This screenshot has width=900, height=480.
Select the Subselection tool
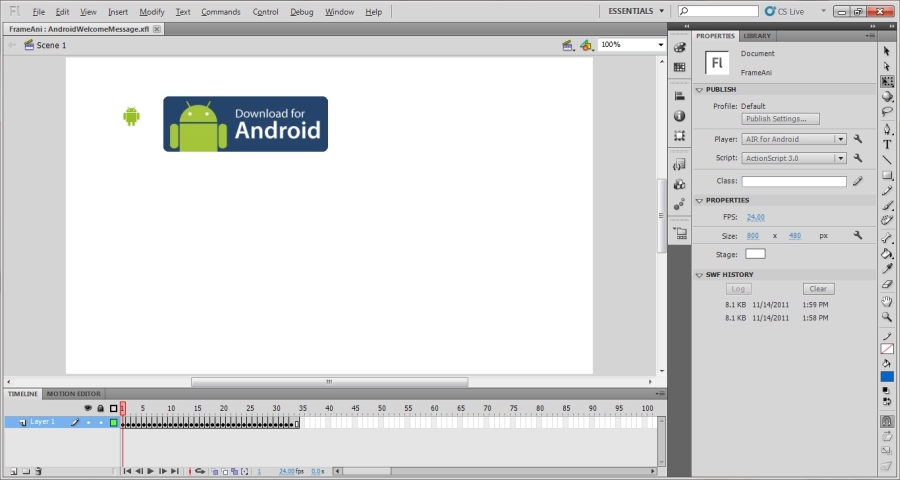(887, 67)
